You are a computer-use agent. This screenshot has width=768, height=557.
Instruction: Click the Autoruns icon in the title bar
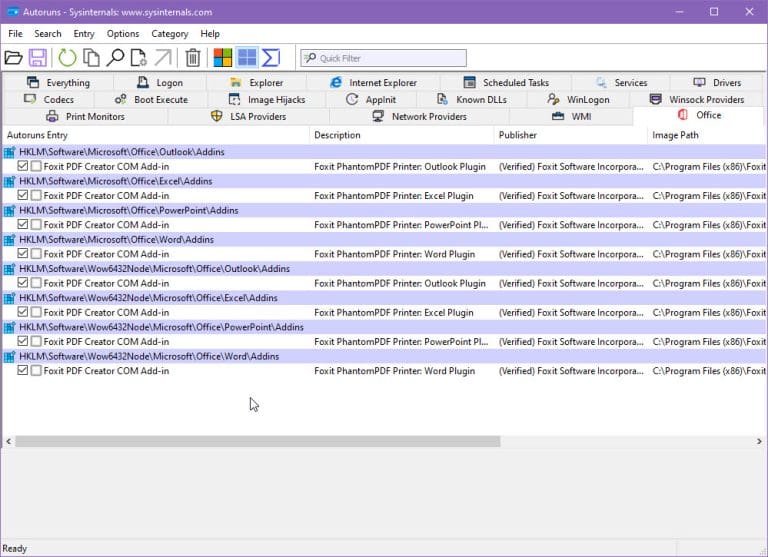coord(13,12)
